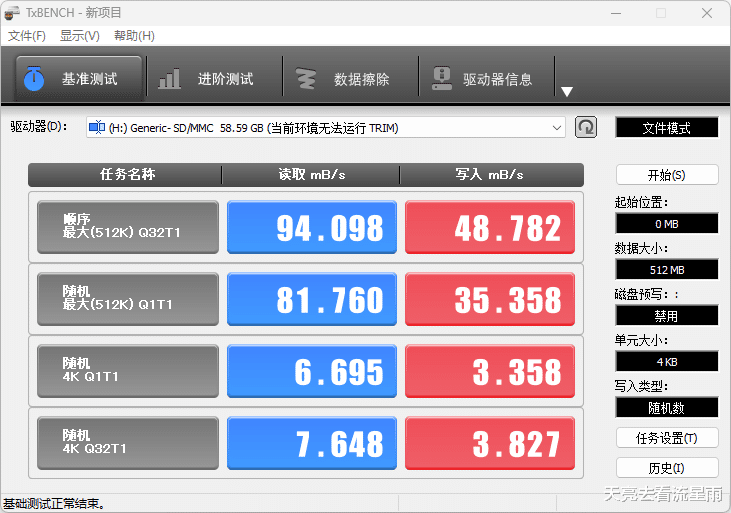The height and width of the screenshot is (513, 731).
Task: Click the read value 7.648
Action: coord(312,443)
